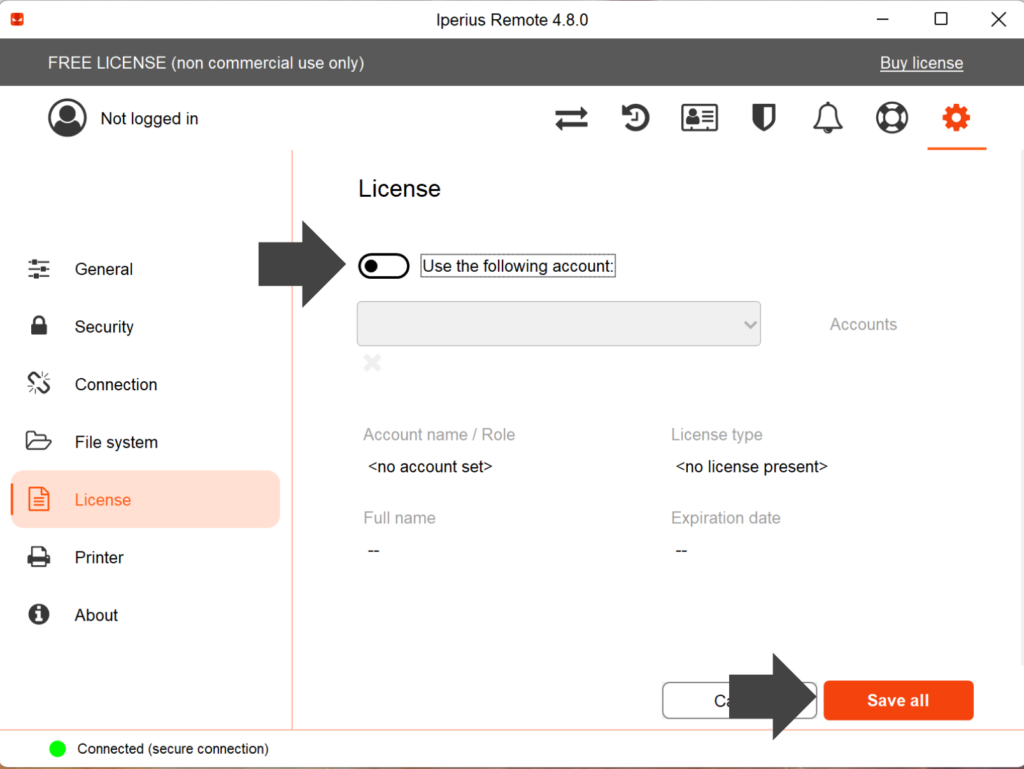
Task: Close the Iperius Remote window
Action: point(998,20)
